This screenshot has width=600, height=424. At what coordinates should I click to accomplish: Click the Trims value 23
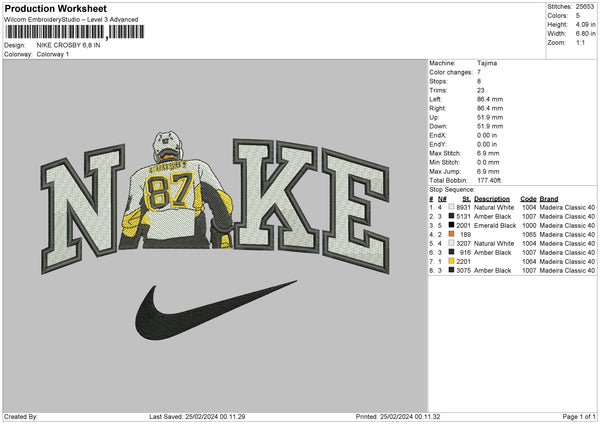pyautogui.click(x=481, y=90)
